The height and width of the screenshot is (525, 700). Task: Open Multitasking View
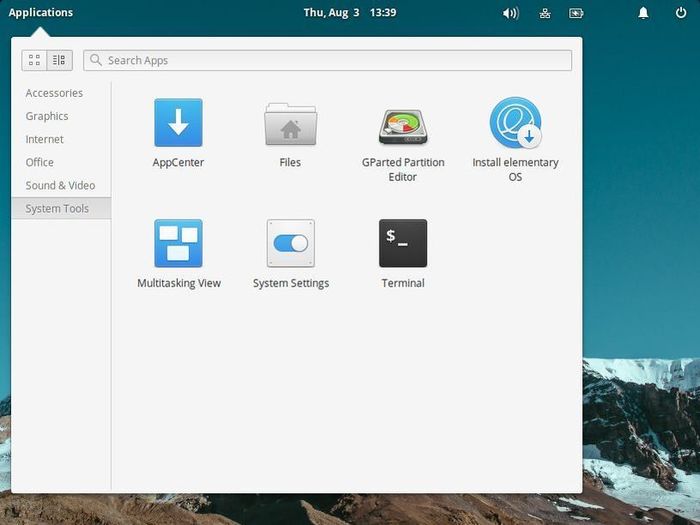tap(178, 244)
